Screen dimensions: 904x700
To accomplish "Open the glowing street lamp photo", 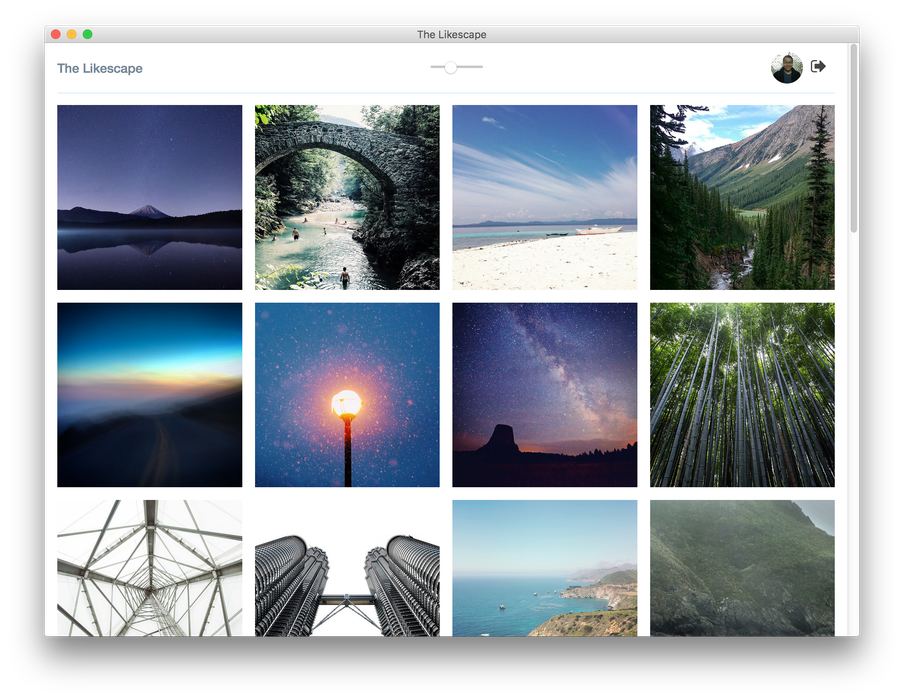I will (x=347, y=395).
